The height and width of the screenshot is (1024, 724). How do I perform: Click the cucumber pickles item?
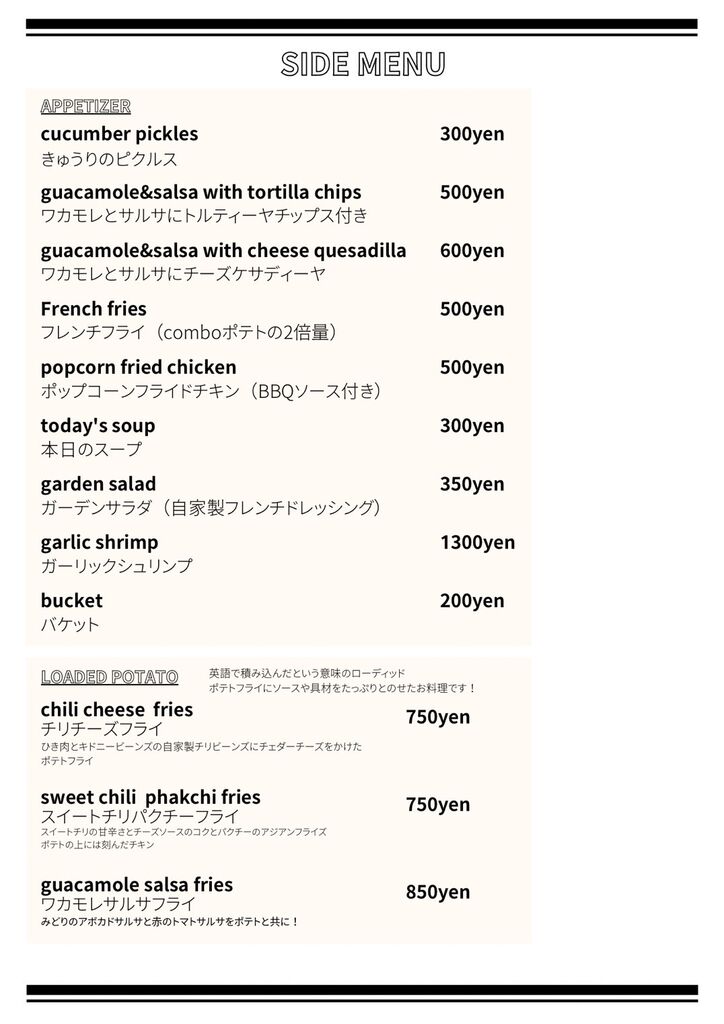click(119, 134)
